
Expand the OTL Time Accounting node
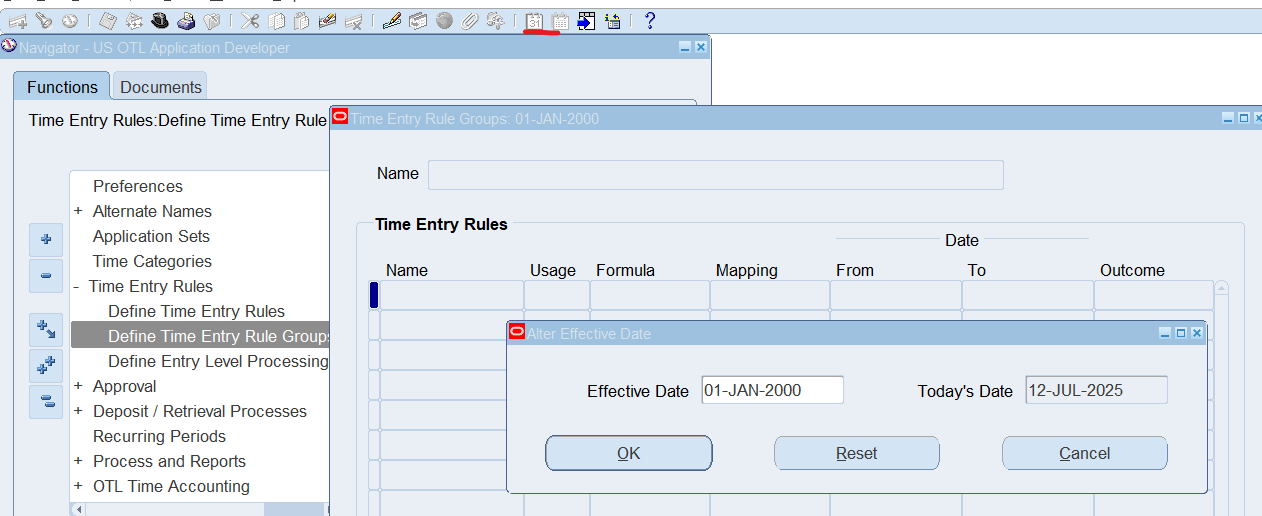pyautogui.click(x=78, y=486)
